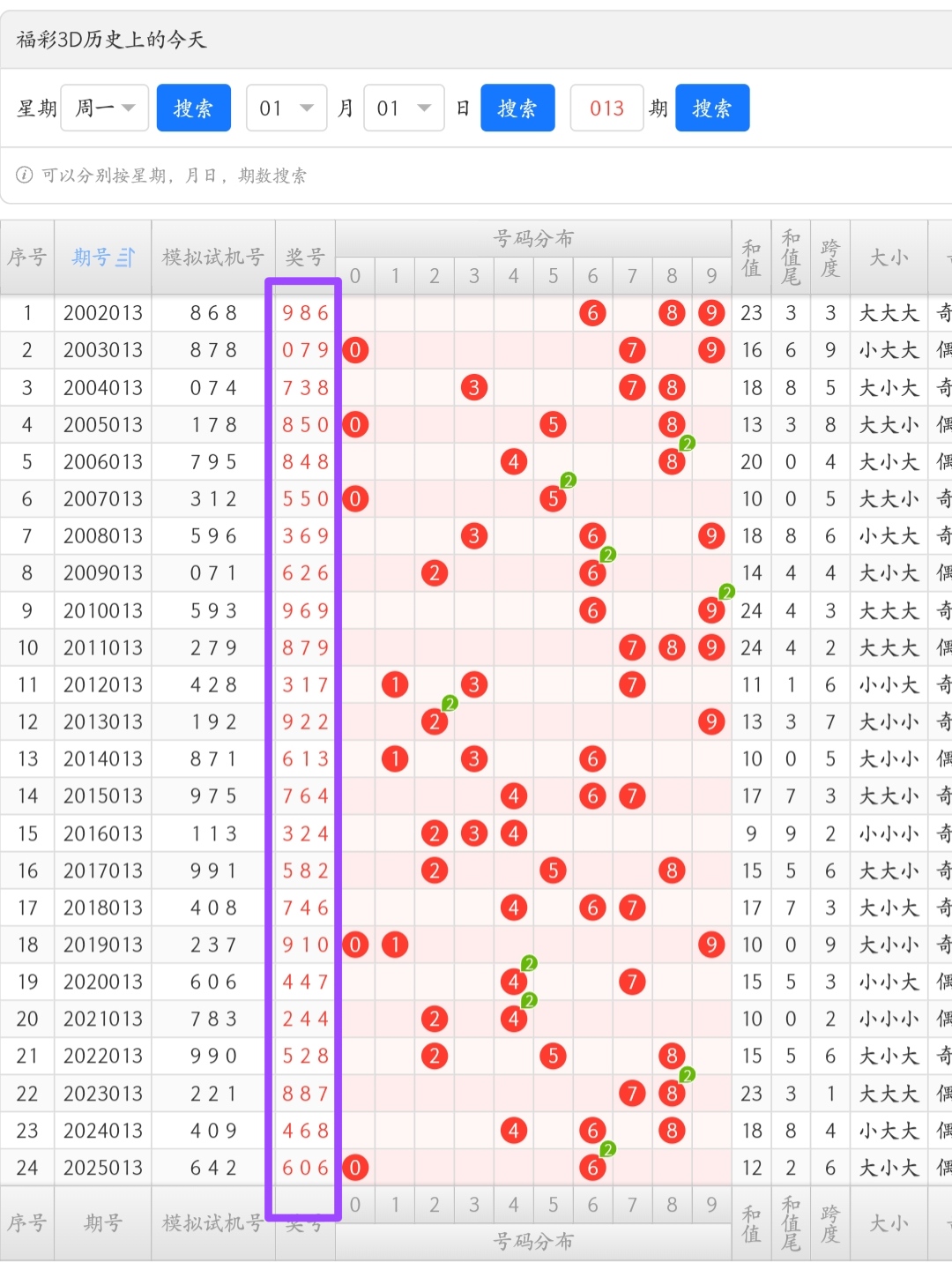Screen dimensions: 952x1270
Task: Click the top 跨度 column header
Action: 829,258
